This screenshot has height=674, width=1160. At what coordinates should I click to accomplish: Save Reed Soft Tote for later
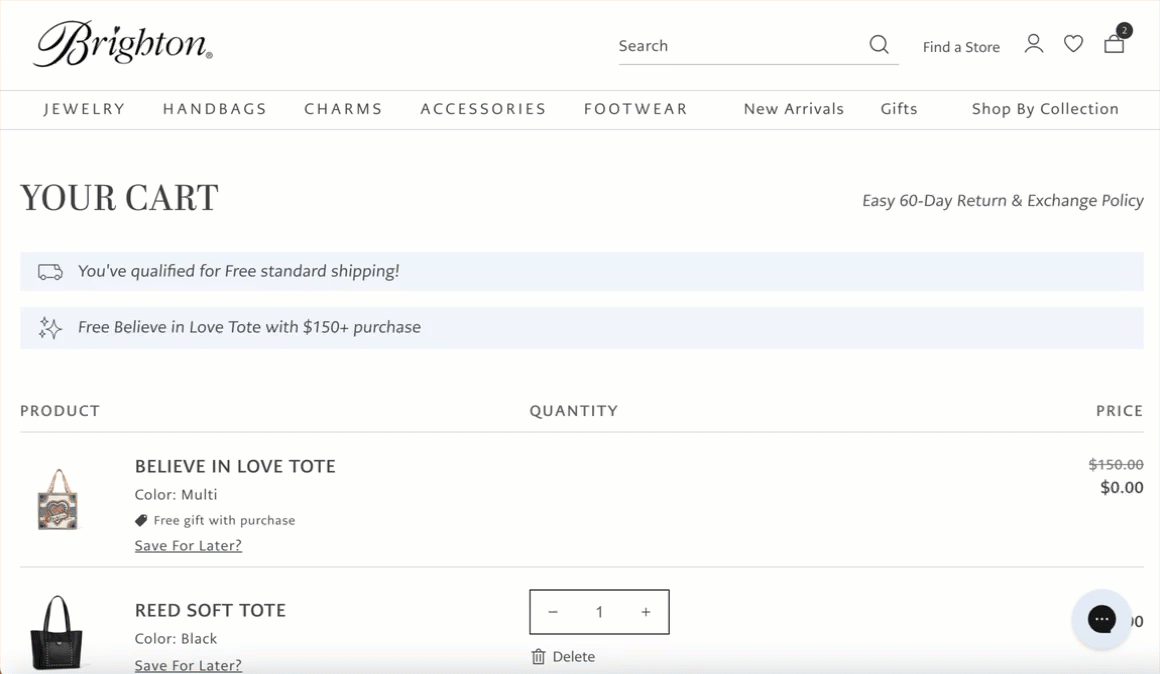(188, 665)
